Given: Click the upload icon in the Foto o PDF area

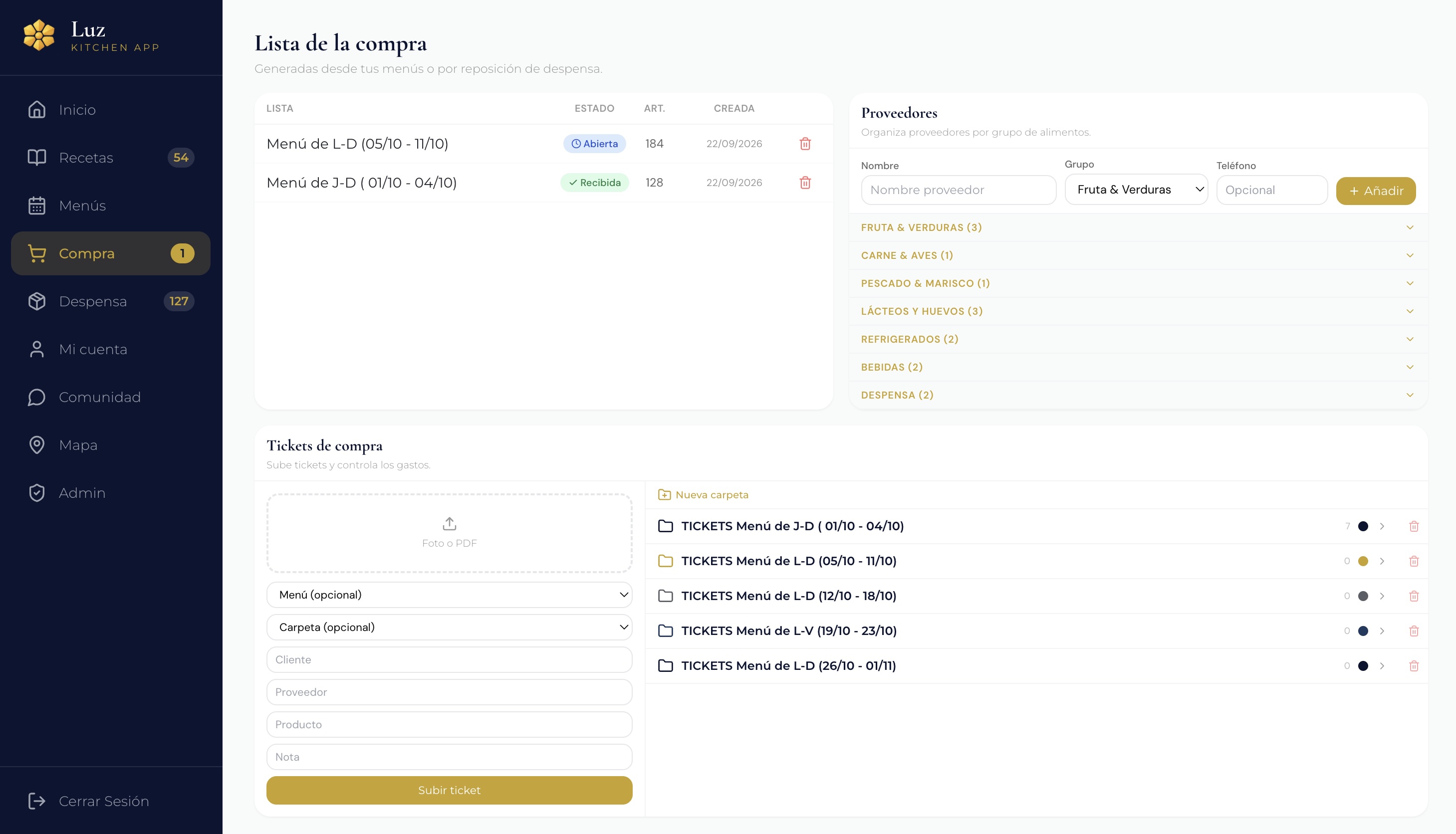Looking at the screenshot, I should pyautogui.click(x=449, y=524).
